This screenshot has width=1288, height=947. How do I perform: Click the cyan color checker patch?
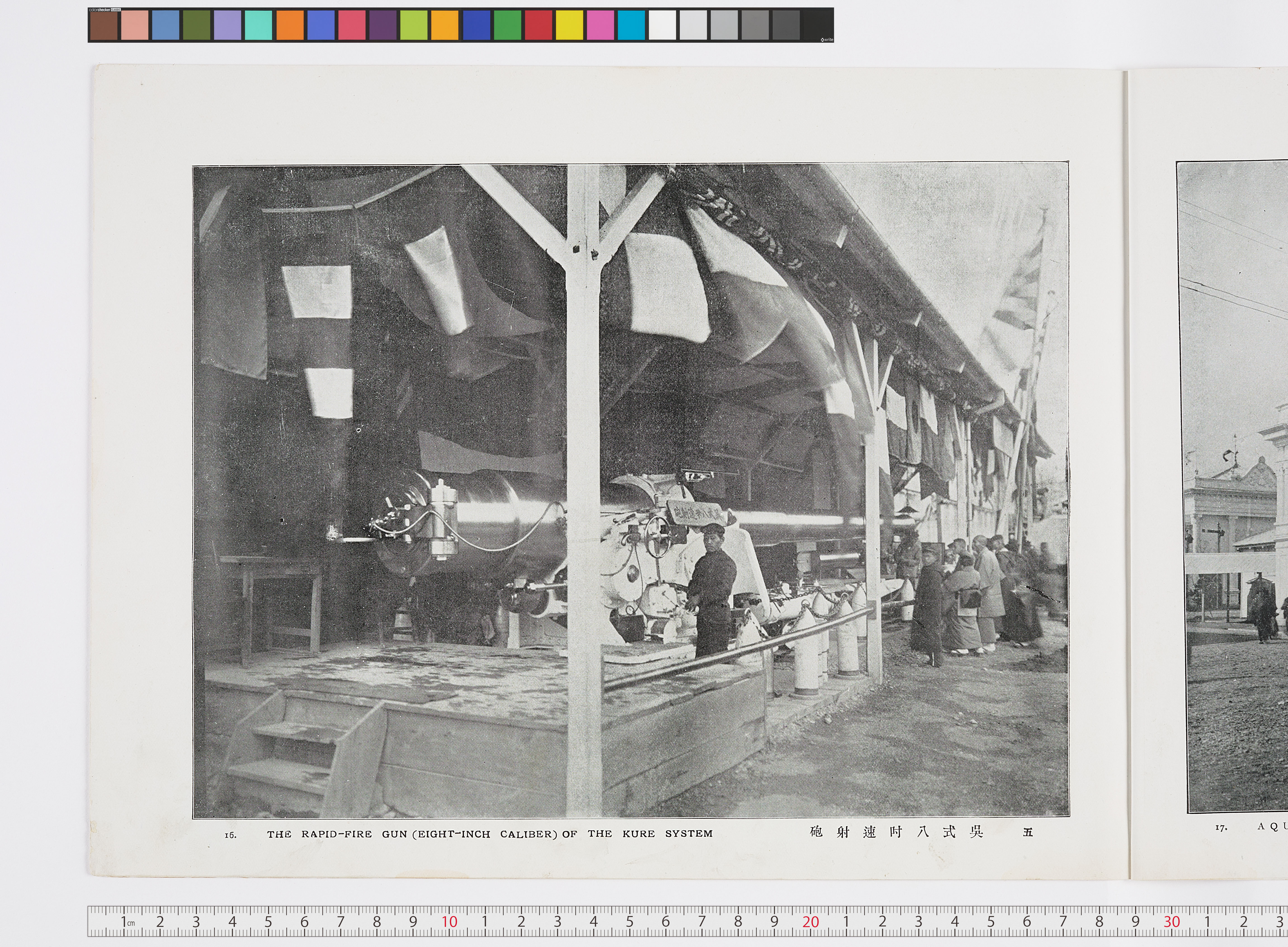point(631,26)
